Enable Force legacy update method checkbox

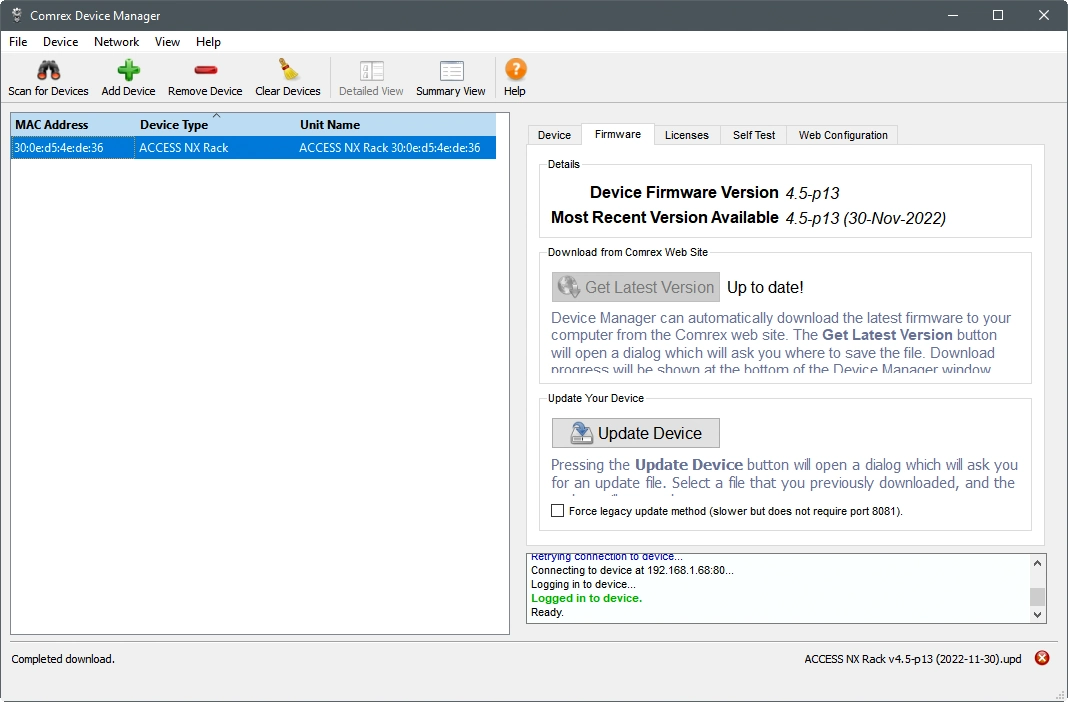click(557, 511)
